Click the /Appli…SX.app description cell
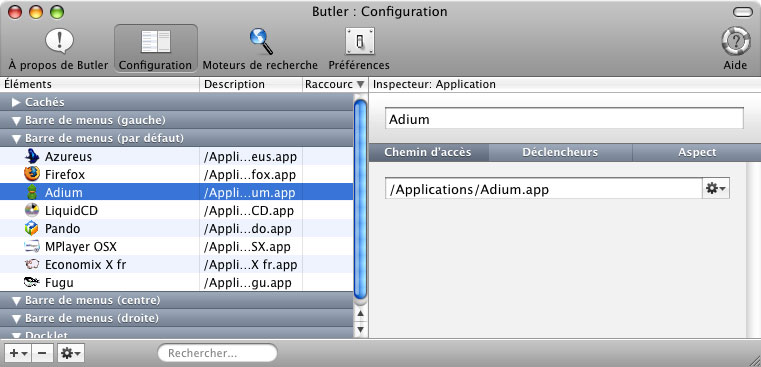 [x=250, y=247]
